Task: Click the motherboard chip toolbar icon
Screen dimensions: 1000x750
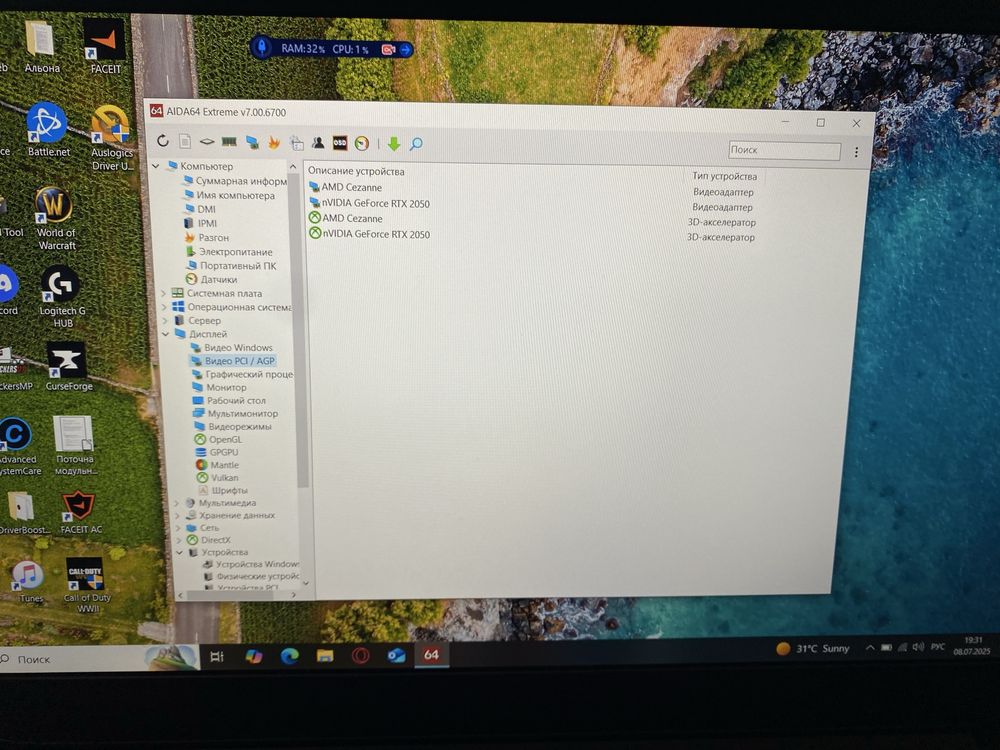Action: (x=207, y=142)
